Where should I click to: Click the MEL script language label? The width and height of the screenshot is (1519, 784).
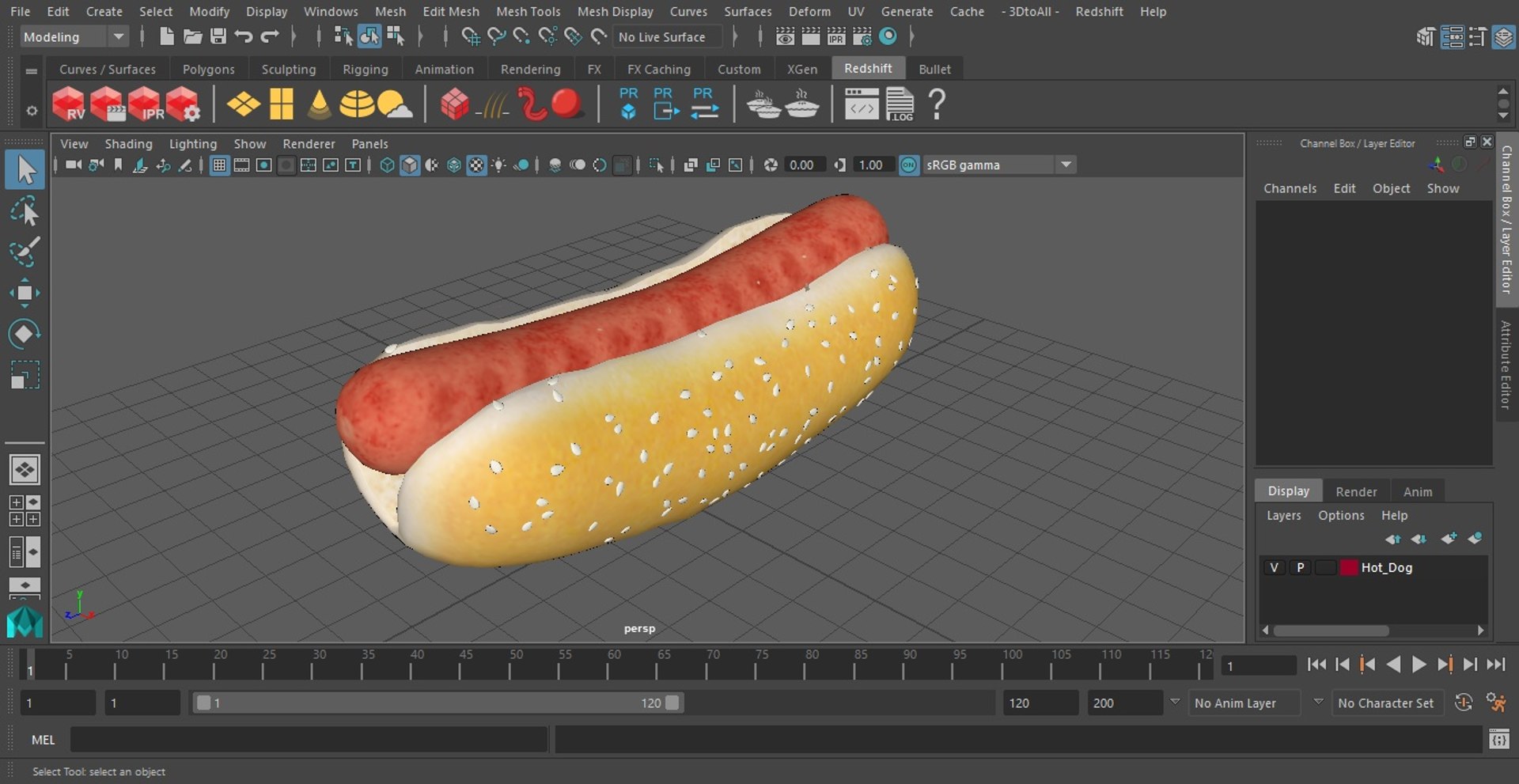(43, 740)
